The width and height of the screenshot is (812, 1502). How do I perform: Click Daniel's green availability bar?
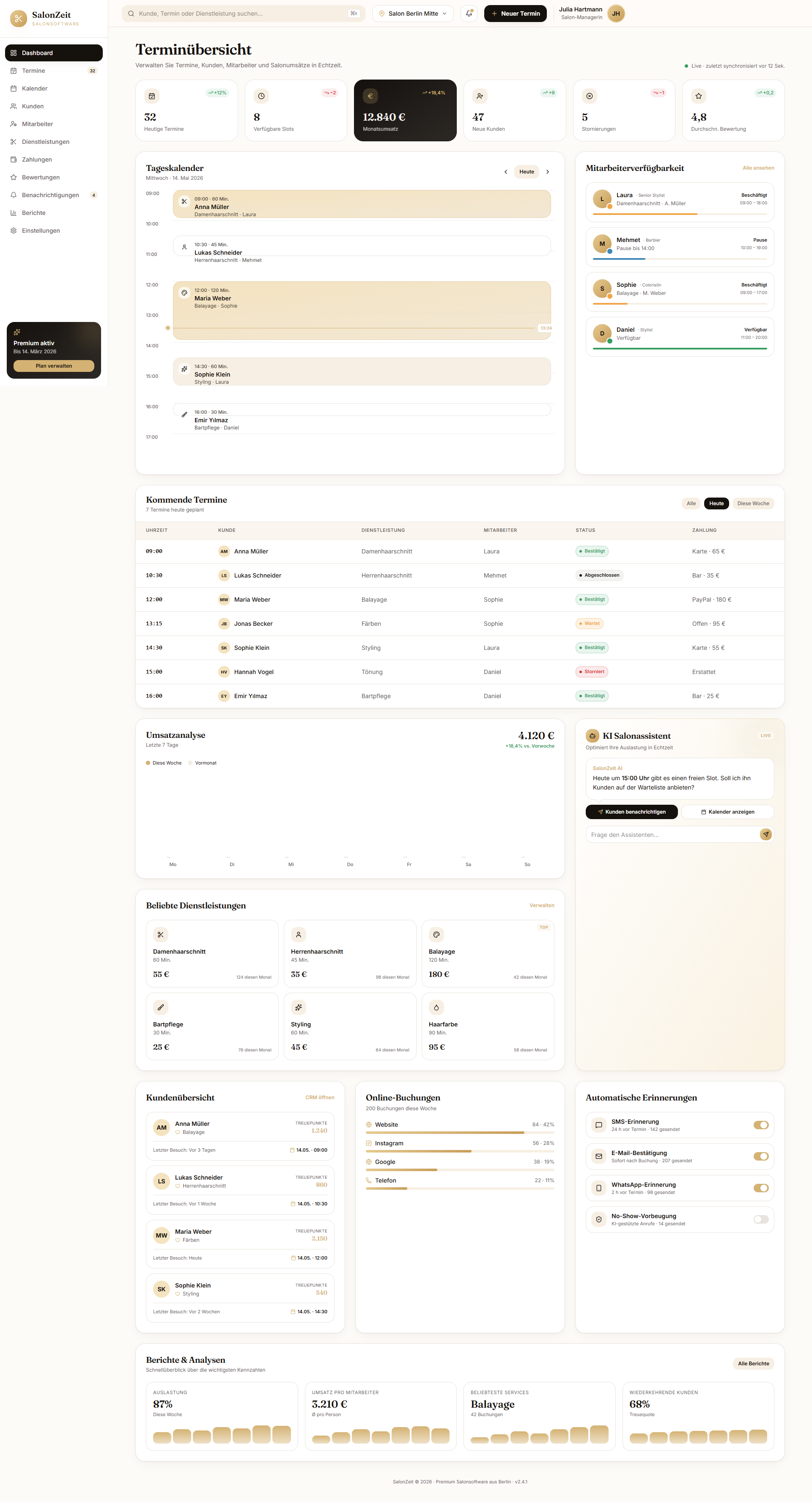click(680, 349)
